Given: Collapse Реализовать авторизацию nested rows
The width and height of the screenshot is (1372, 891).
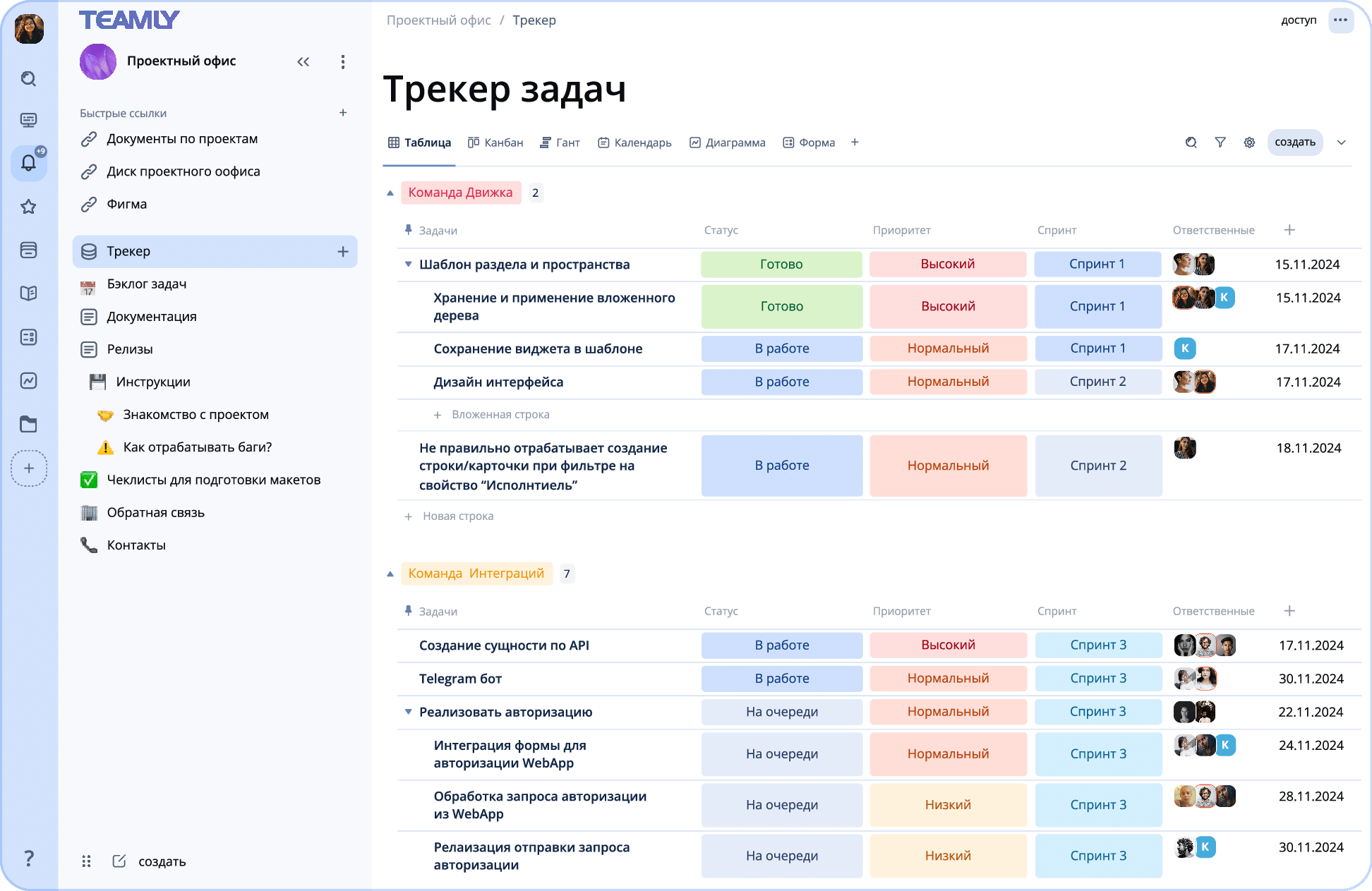Looking at the screenshot, I should pyautogui.click(x=408, y=712).
